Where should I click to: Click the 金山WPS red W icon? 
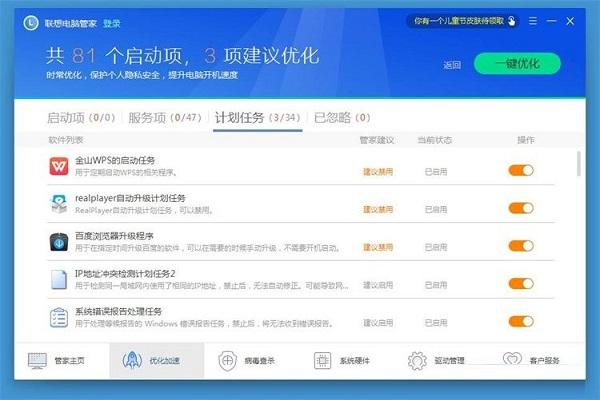[59, 167]
